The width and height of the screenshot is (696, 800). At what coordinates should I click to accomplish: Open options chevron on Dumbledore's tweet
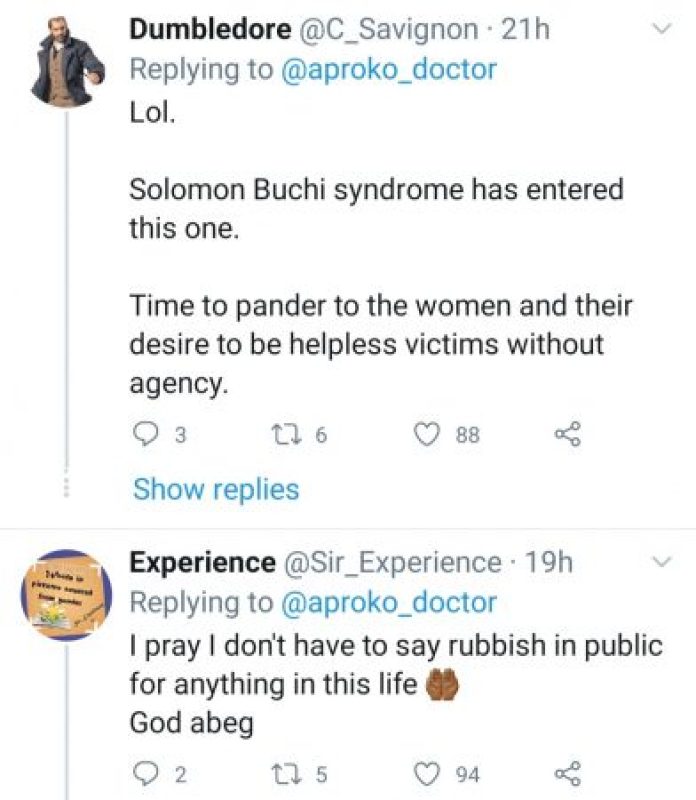(x=662, y=31)
